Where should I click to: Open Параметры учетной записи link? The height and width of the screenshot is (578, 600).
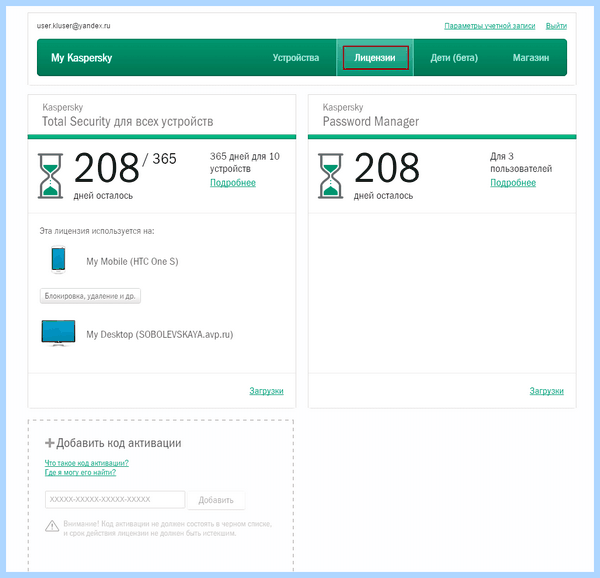tap(490, 26)
